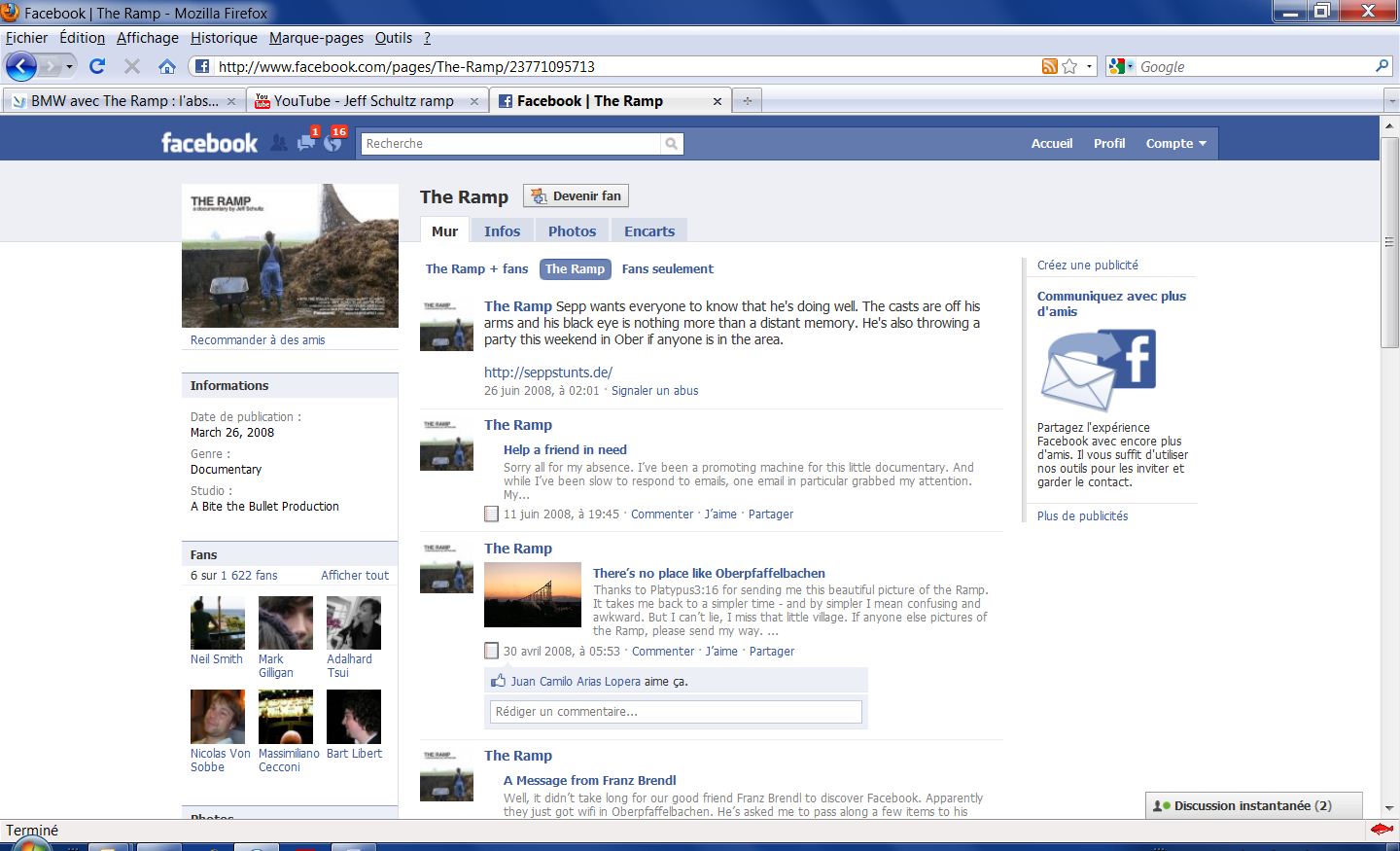Viewport: 1400px width, 851px height.
Task: Switch to the Photos tab
Action: click(x=572, y=231)
